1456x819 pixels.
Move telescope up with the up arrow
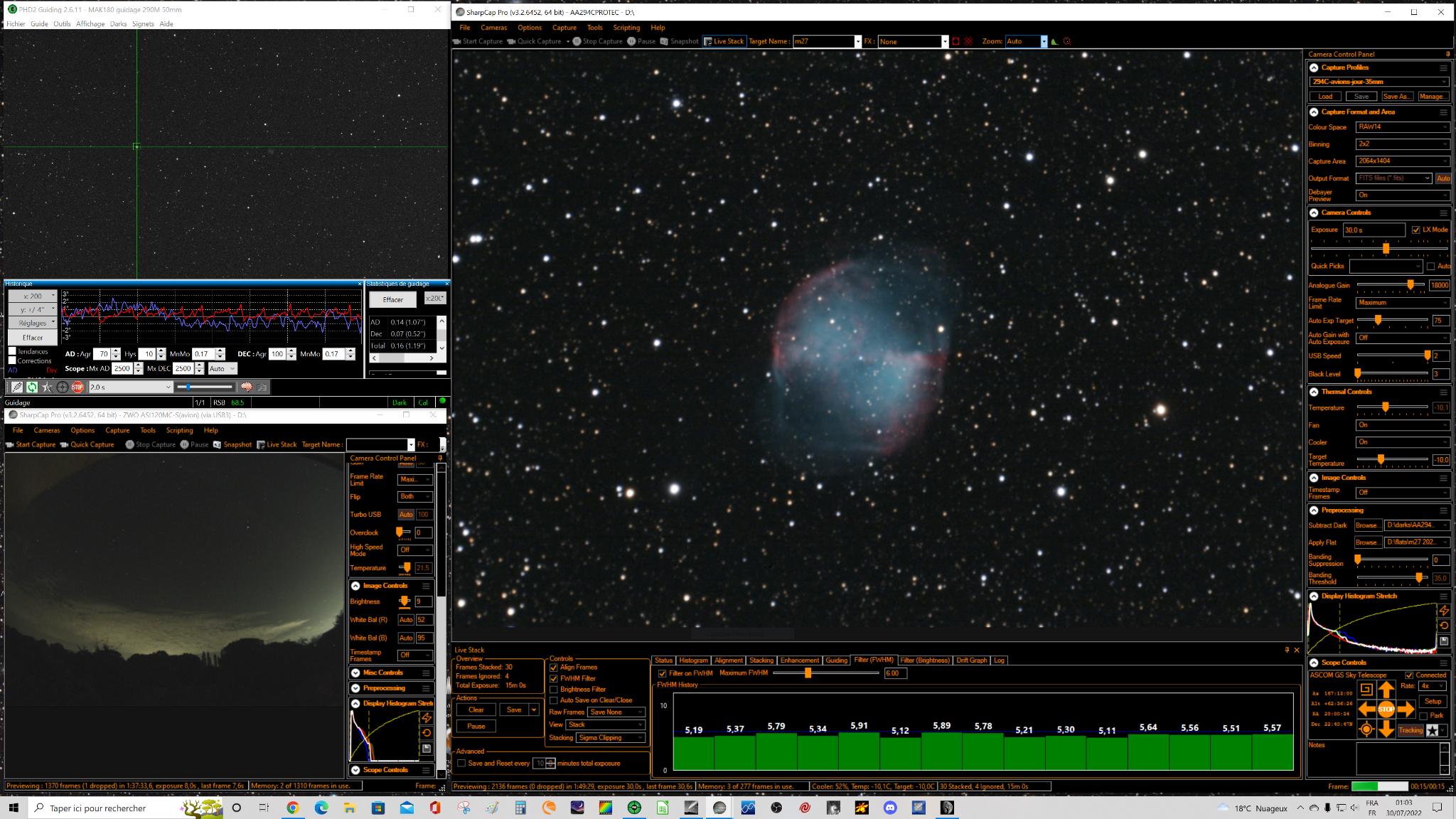click(x=1386, y=689)
